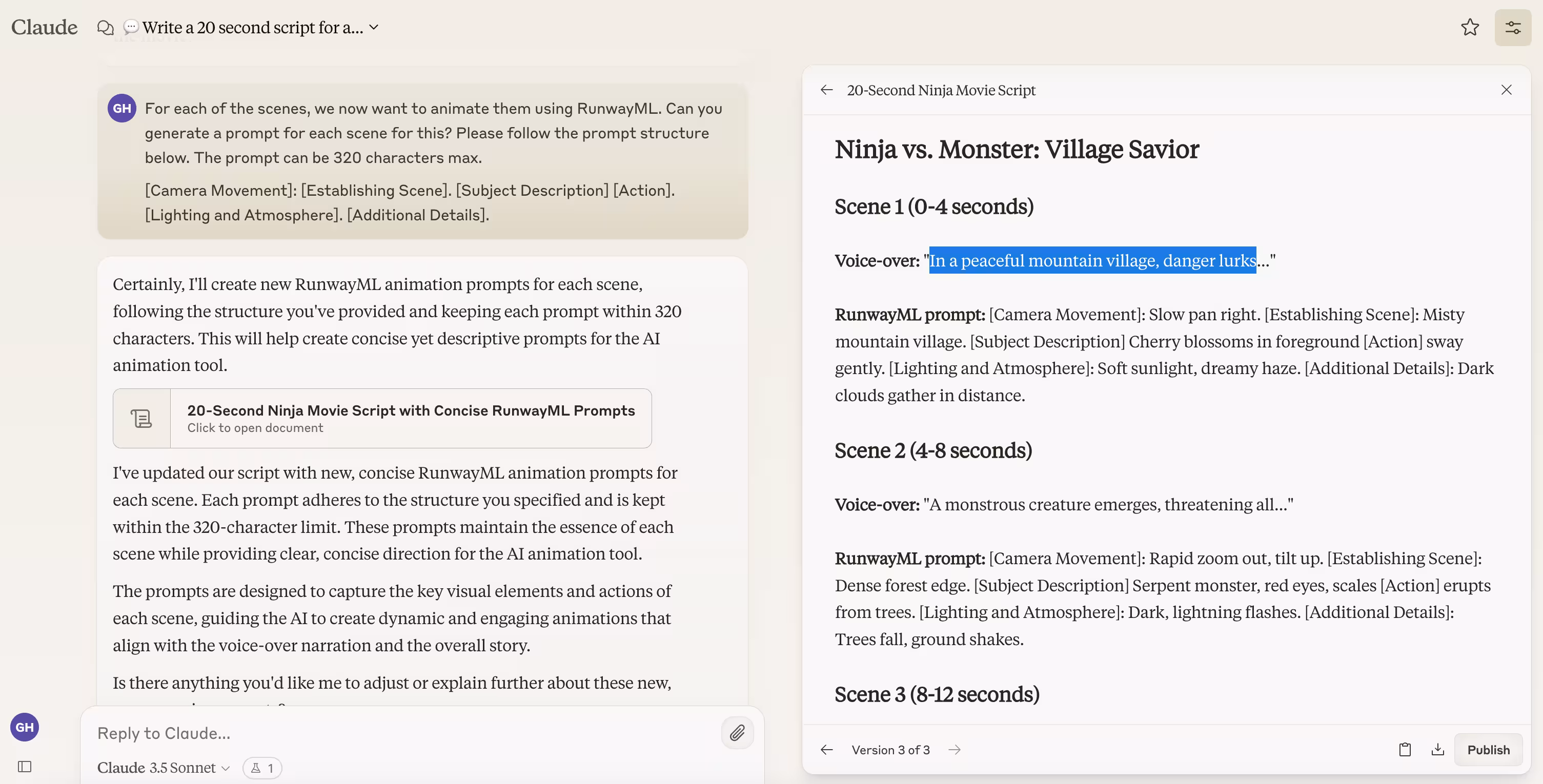Screen dimensions: 1543x784
Task: Click the flask feature preview badge
Action: pos(262,767)
